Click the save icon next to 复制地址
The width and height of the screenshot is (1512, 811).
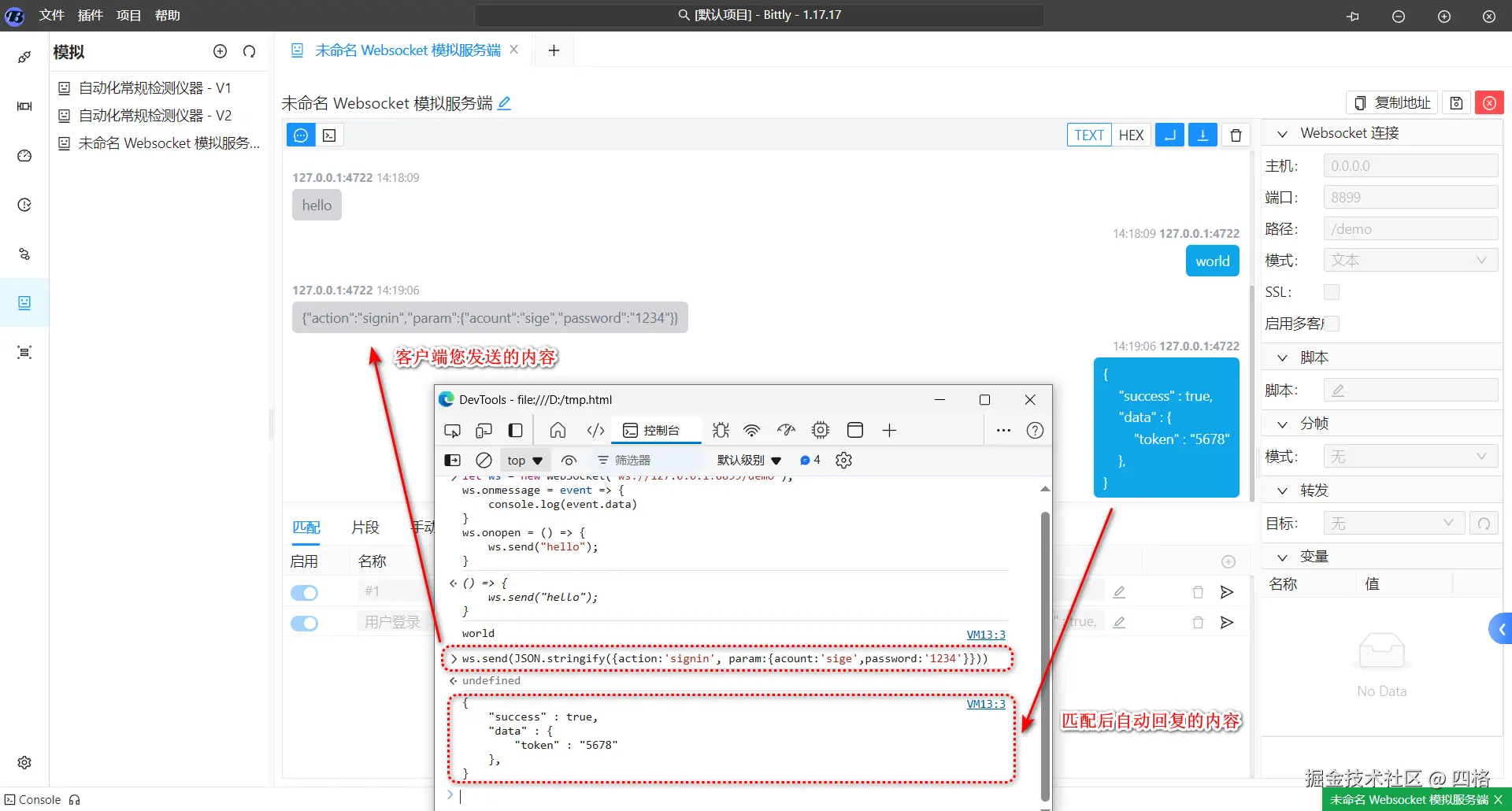tap(1457, 103)
